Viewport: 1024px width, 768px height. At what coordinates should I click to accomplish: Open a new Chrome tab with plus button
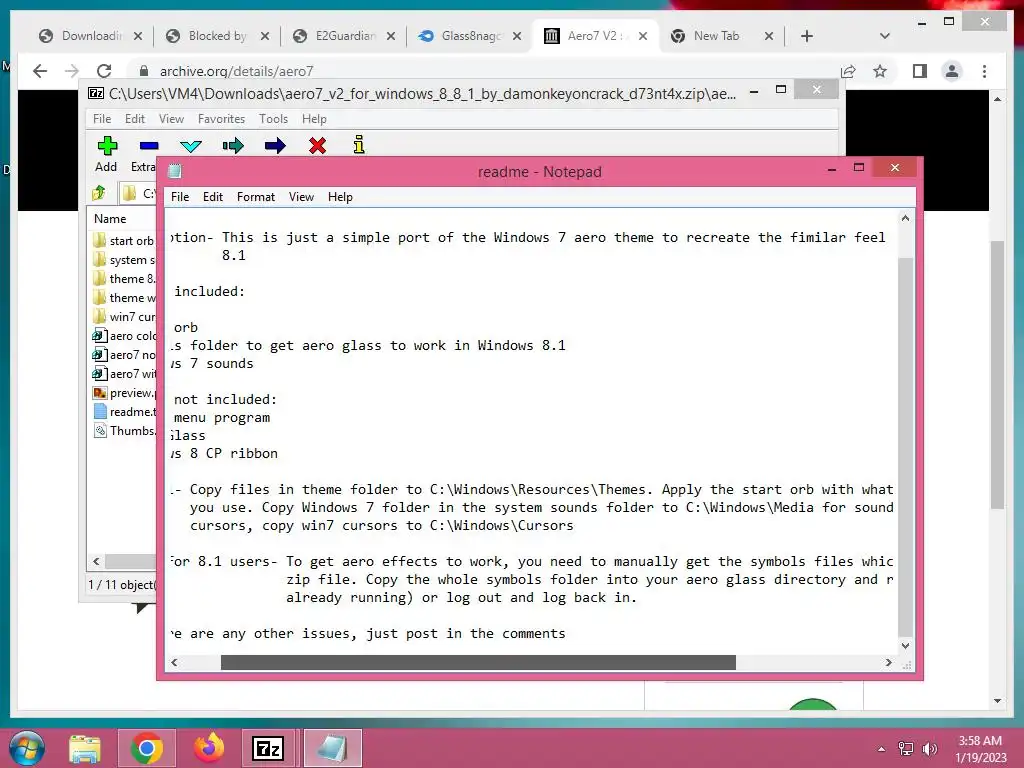coord(807,36)
